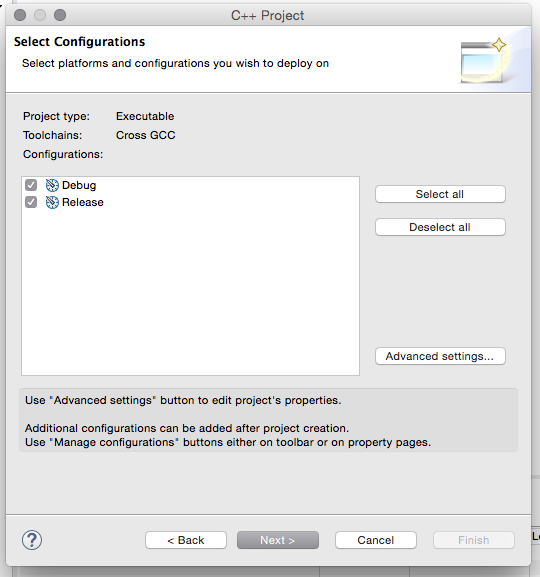Image resolution: width=540 pixels, height=577 pixels.
Task: Open Advanced settings dialog
Action: (440, 356)
